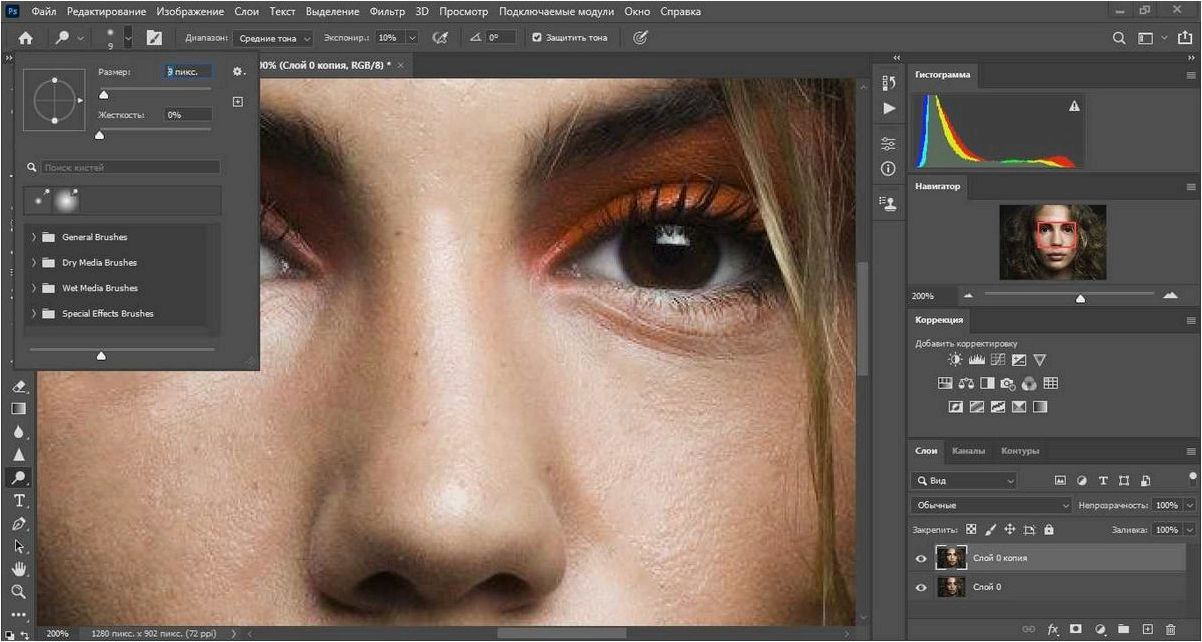Image resolution: width=1202 pixels, height=642 pixels.
Task: Toggle type layer filter
Action: click(1103, 481)
